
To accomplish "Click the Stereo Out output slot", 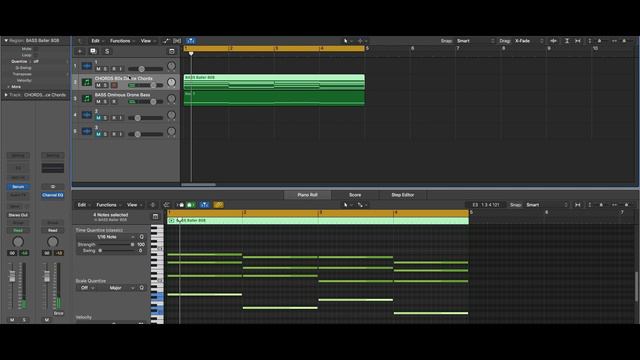I will pyautogui.click(x=18, y=215).
